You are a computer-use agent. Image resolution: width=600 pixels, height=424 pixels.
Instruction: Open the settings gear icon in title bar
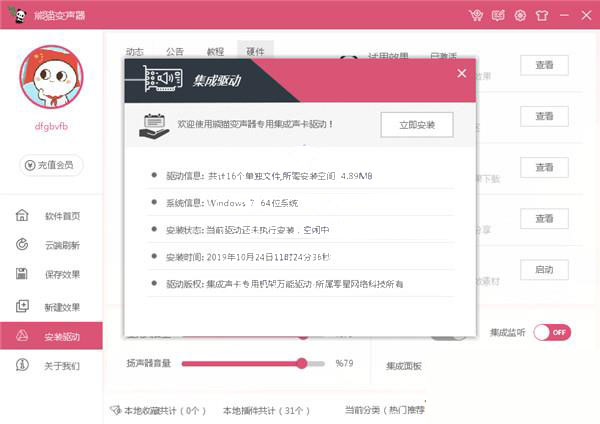pos(520,15)
